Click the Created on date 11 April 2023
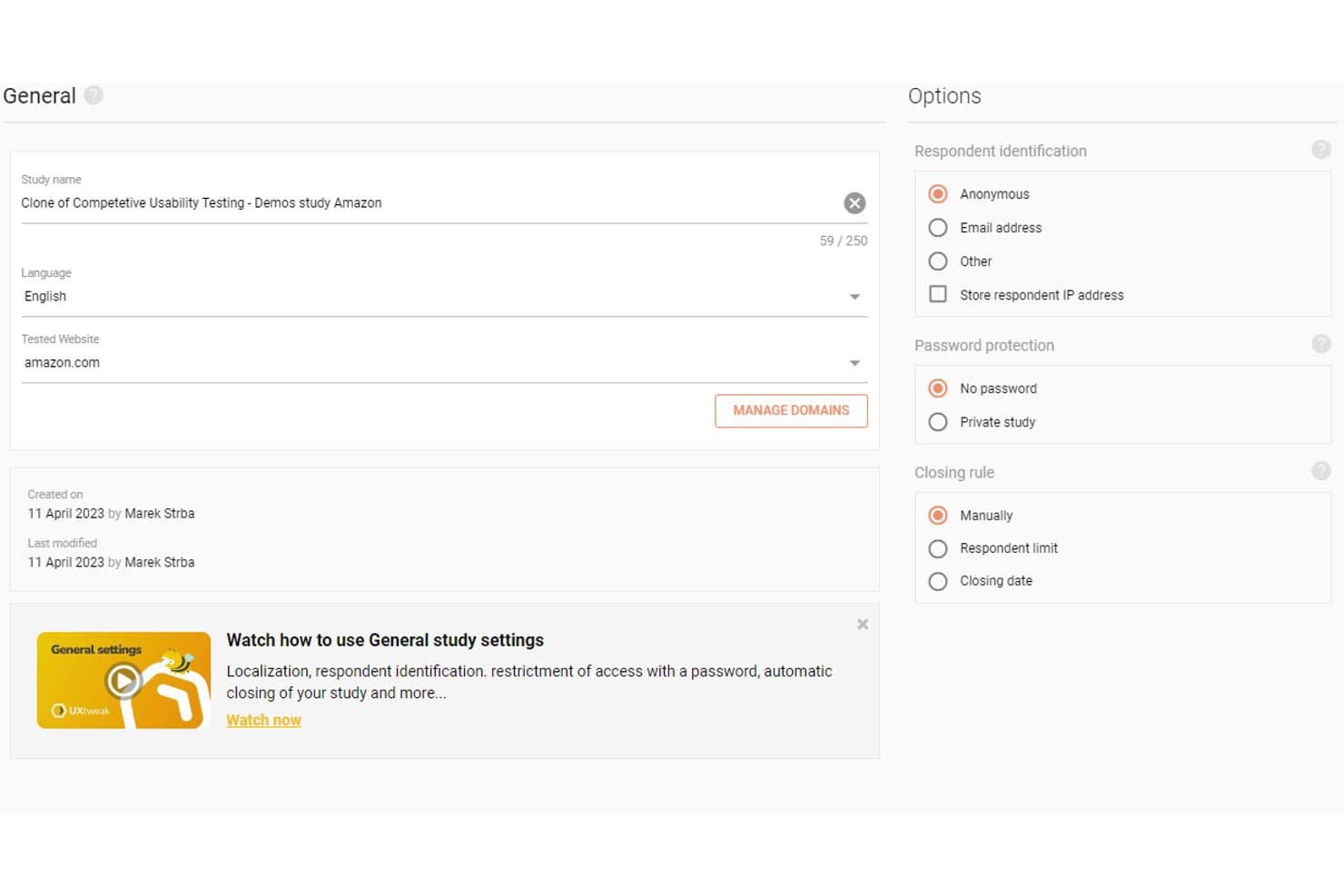 point(66,514)
